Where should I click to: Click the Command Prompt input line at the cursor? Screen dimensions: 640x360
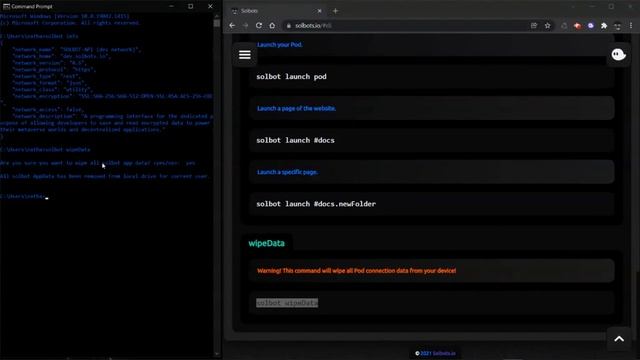[x=24, y=196]
